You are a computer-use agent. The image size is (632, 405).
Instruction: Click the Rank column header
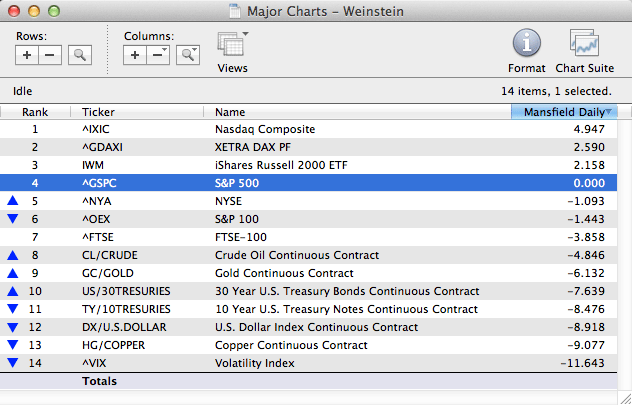[35, 112]
